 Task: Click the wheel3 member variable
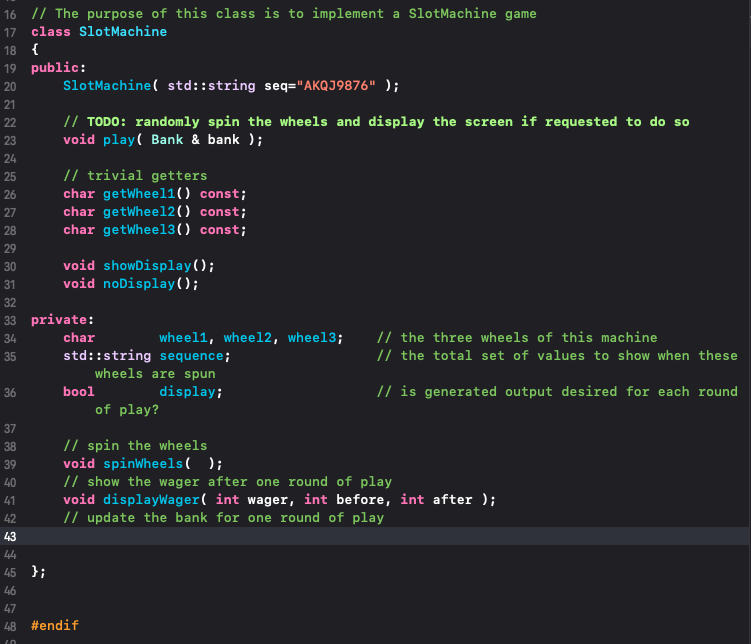[312, 338]
